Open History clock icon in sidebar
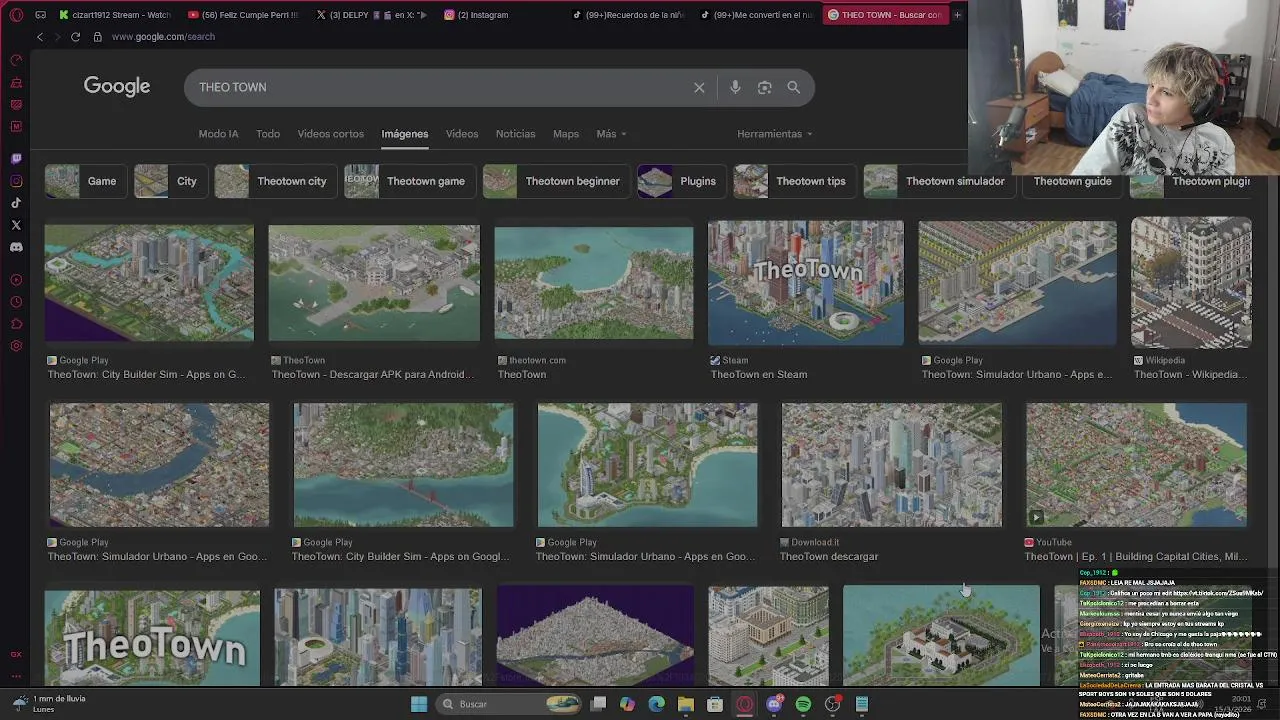This screenshot has width=1280, height=720. 16,302
